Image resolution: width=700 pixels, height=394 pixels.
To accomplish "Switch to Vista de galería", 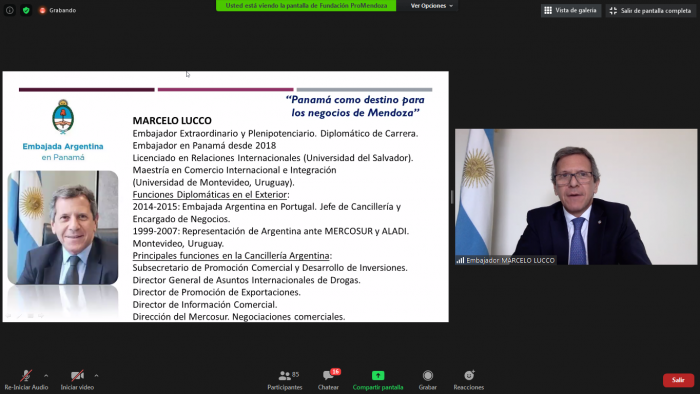I will click(x=571, y=10).
